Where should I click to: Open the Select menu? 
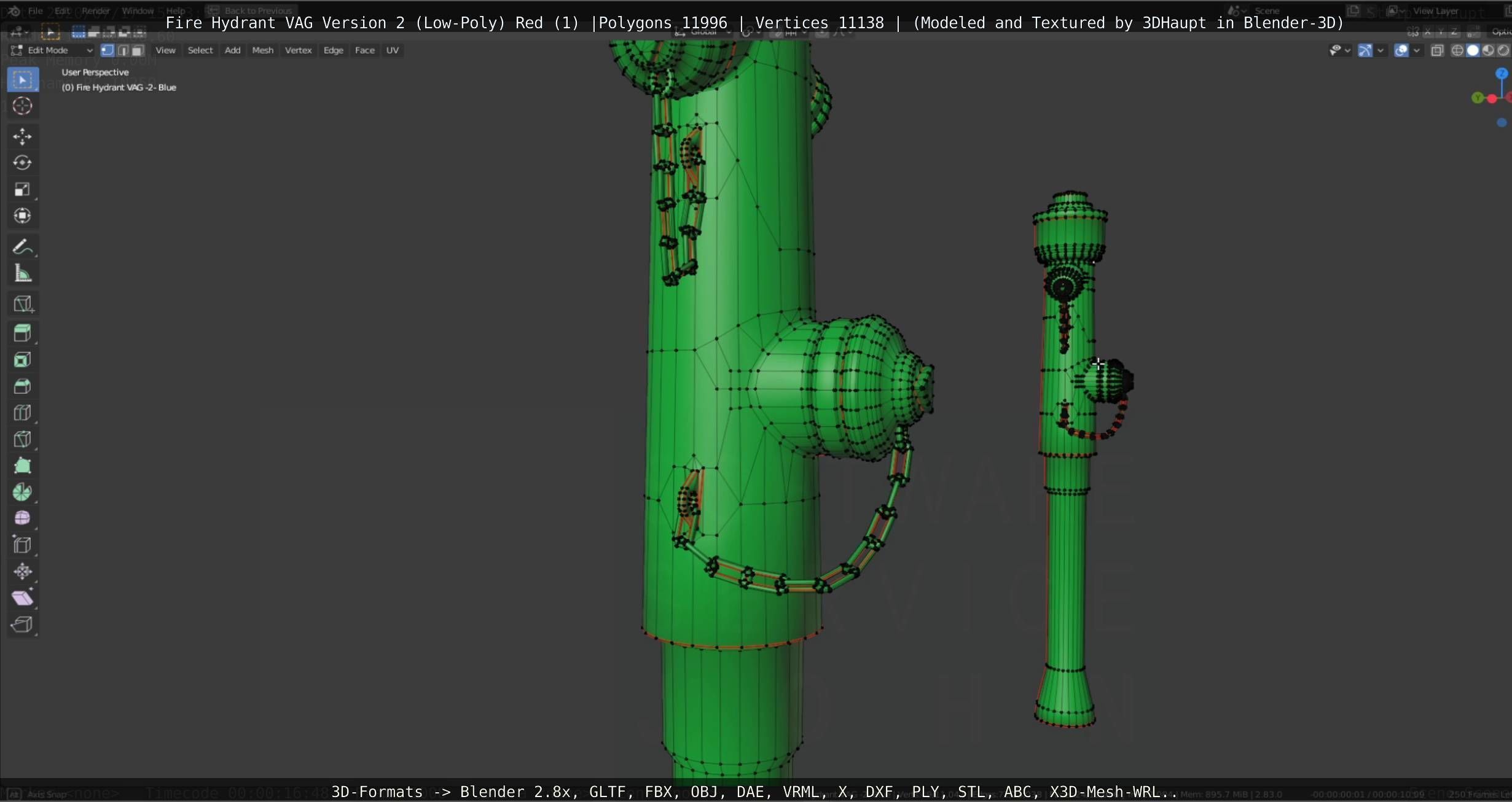coord(200,50)
